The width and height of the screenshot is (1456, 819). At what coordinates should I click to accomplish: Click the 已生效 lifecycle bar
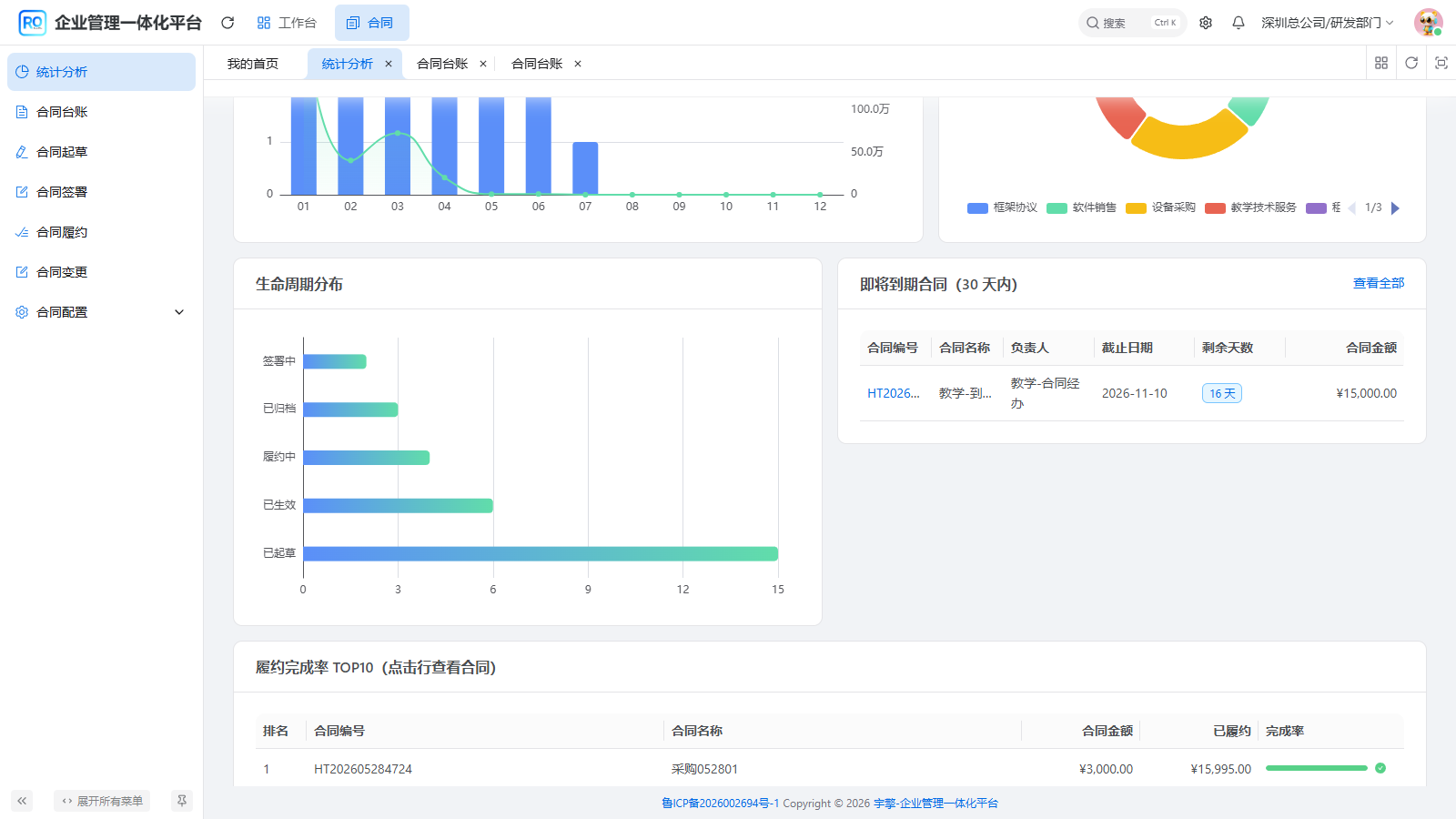pos(399,505)
